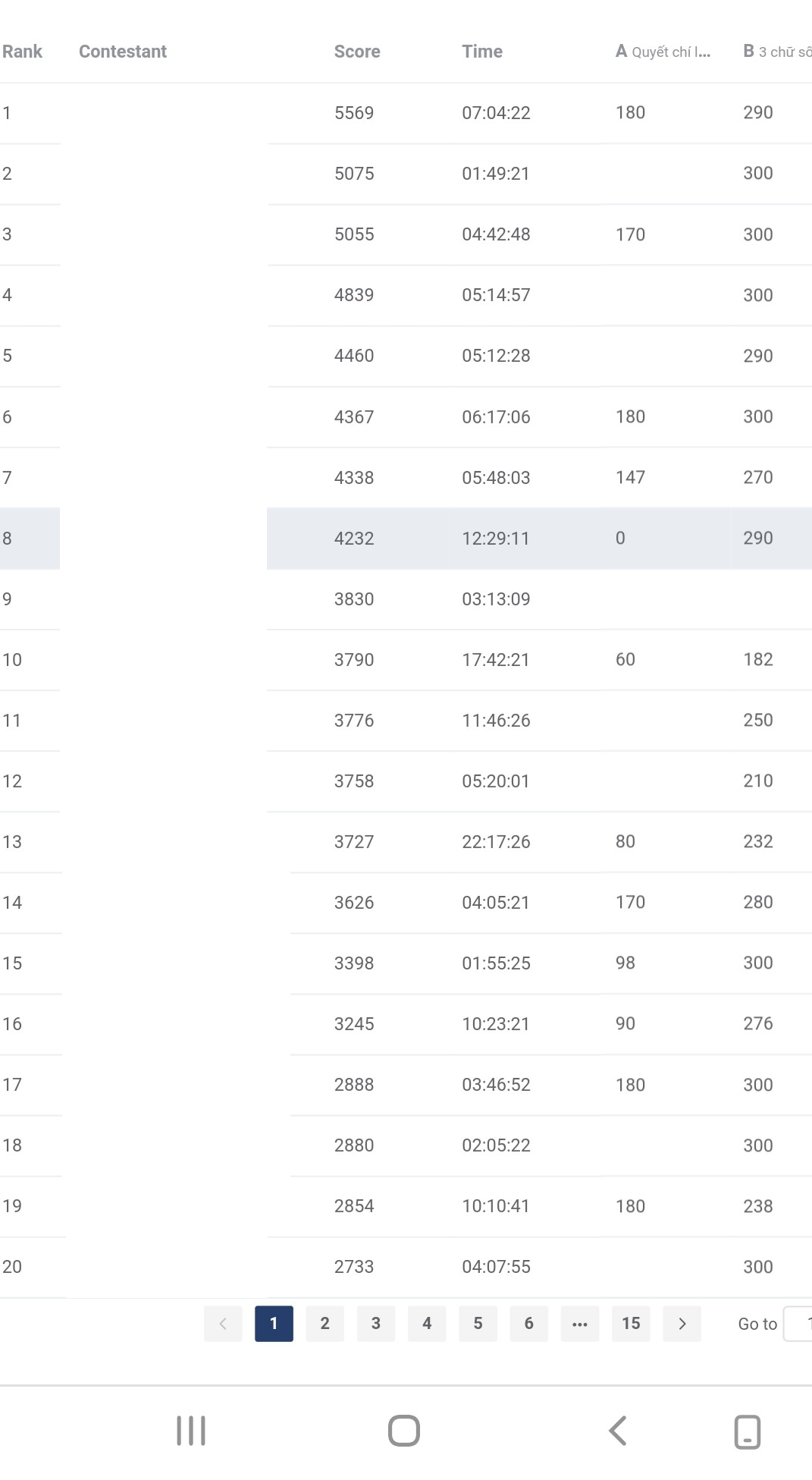Select the highlighted rank 8 row score 4232
This screenshot has height=1480, width=812.
pyautogui.click(x=354, y=539)
